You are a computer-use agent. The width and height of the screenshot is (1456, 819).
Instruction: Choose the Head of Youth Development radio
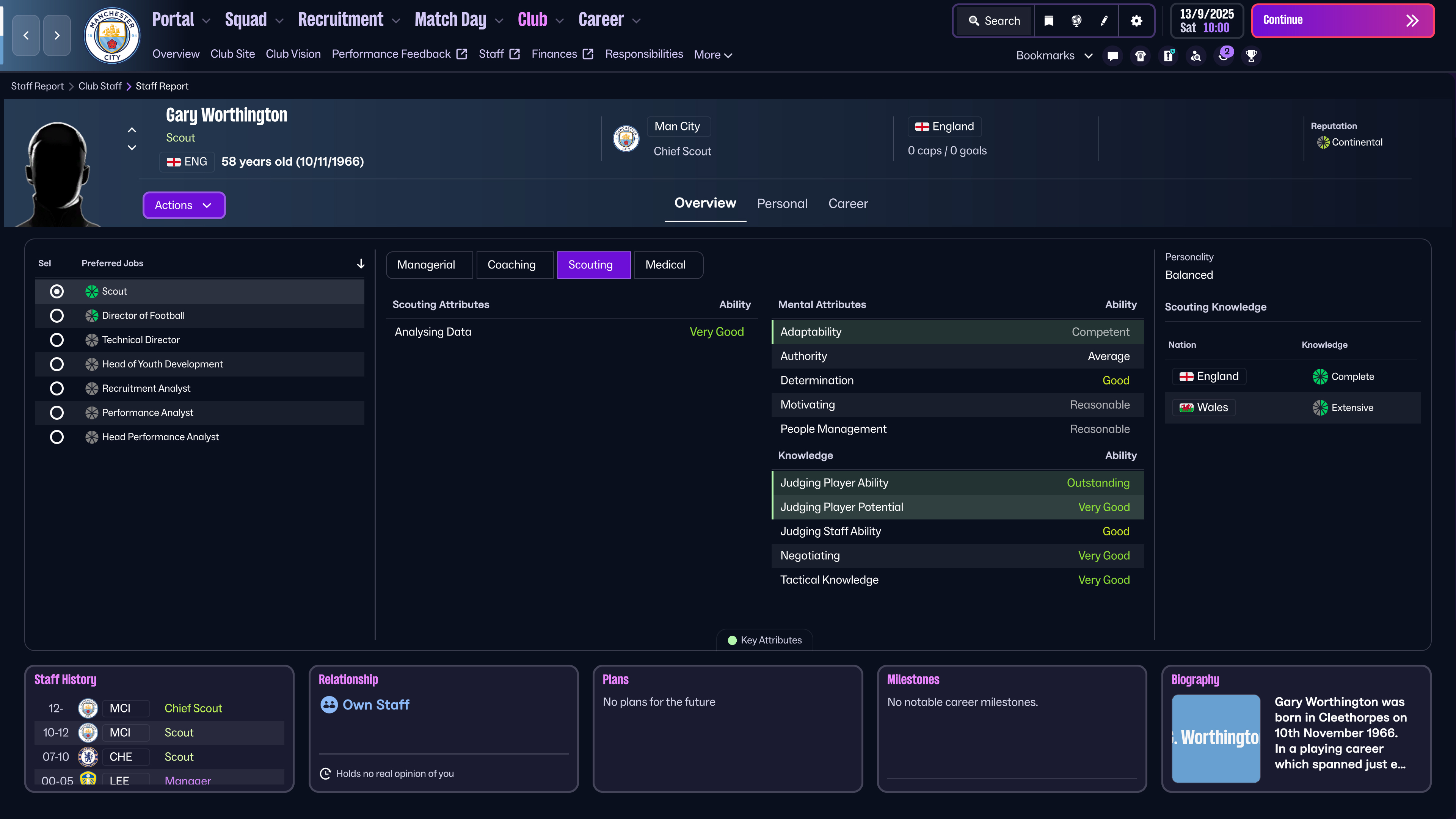click(56, 364)
